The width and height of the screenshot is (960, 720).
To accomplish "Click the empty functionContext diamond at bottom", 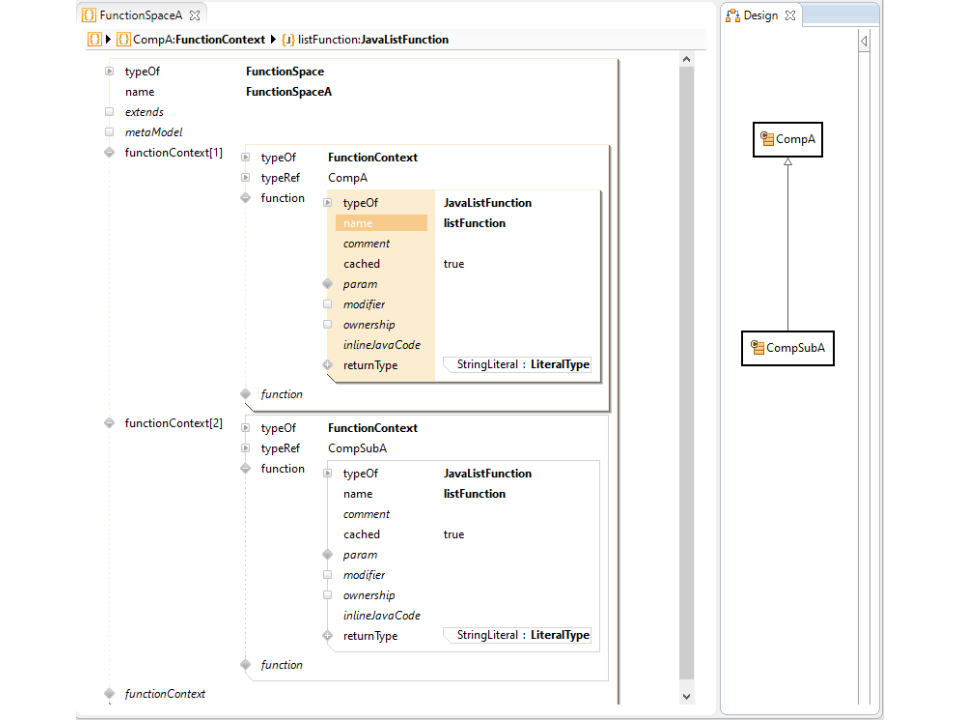I will coord(109,693).
